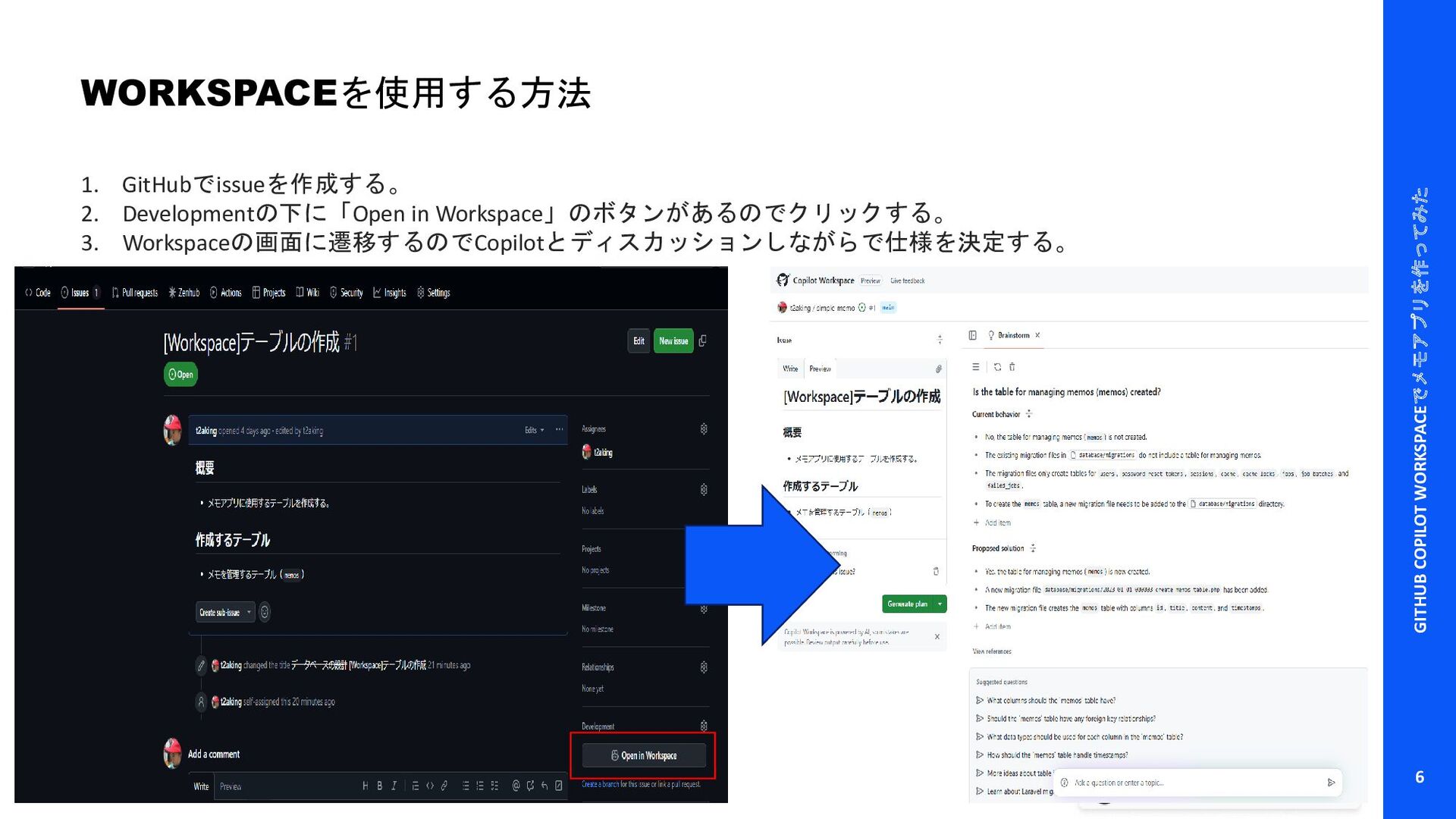The height and width of the screenshot is (819, 1456).
Task: Click View references link
Action: [x=992, y=651]
